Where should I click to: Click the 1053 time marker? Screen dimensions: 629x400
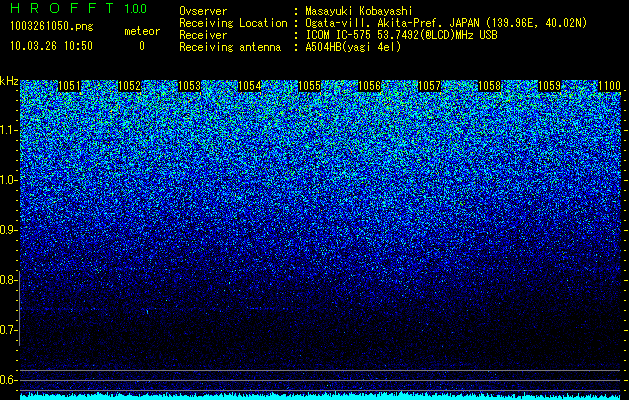click(189, 86)
